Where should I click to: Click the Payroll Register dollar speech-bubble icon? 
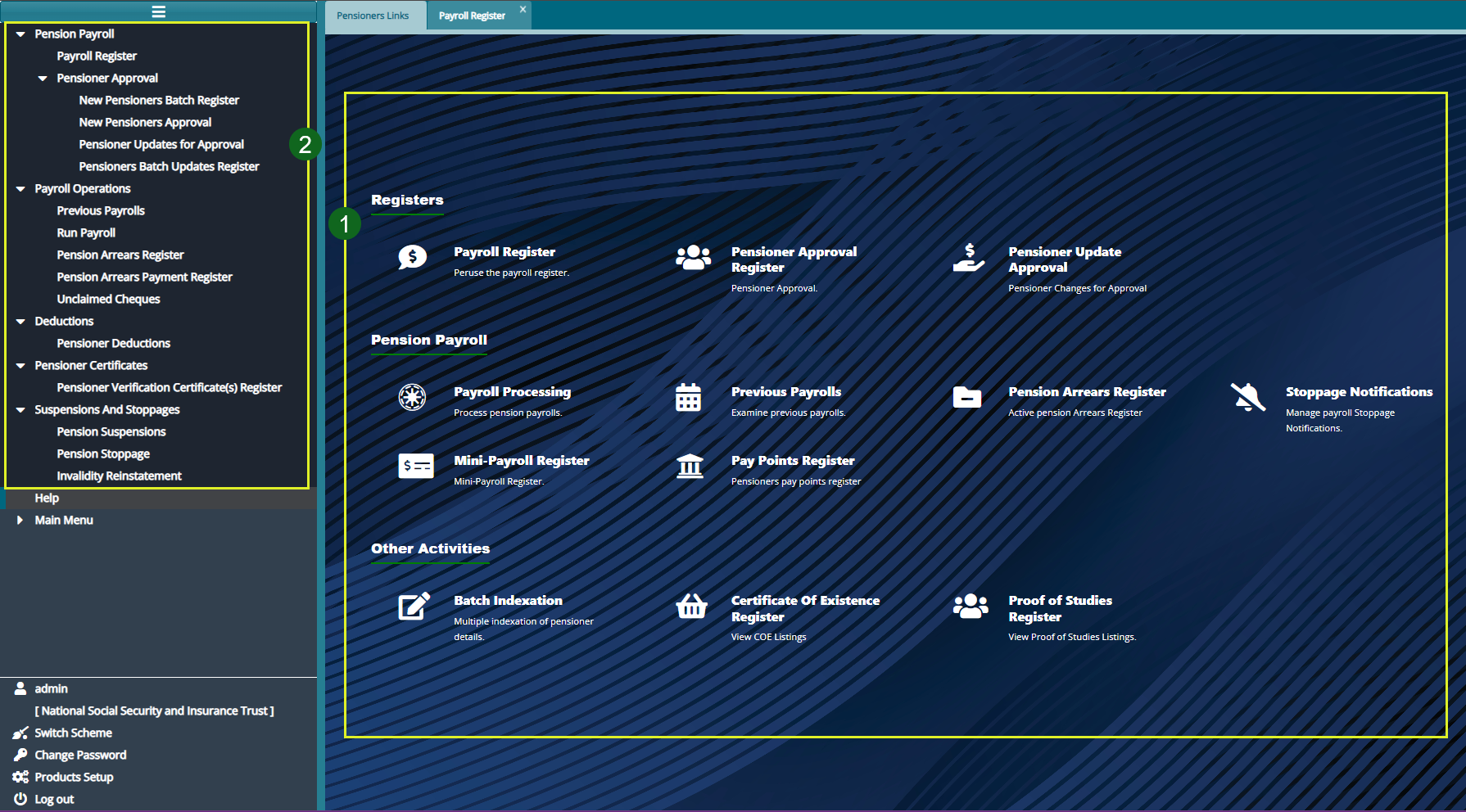pos(412,257)
